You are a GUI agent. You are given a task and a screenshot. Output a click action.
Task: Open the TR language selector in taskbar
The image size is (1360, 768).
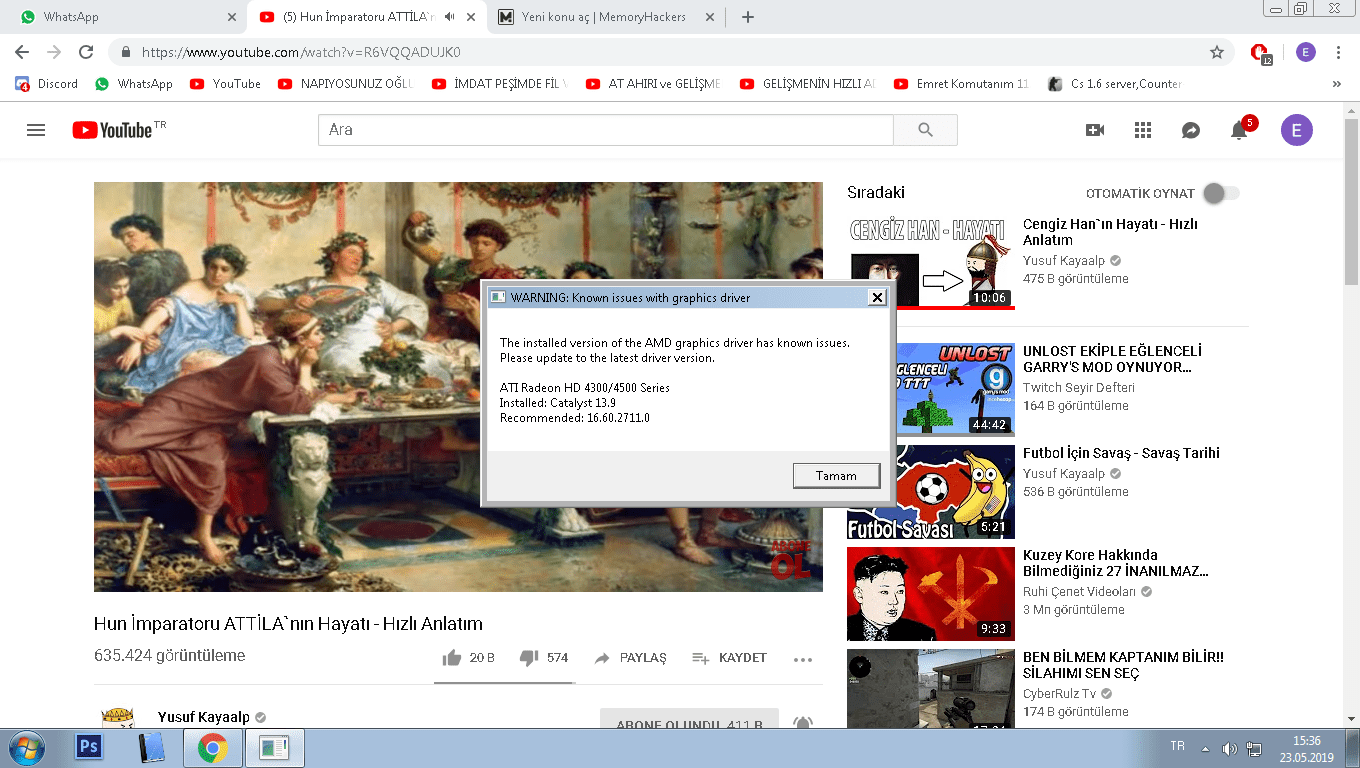[1178, 747]
